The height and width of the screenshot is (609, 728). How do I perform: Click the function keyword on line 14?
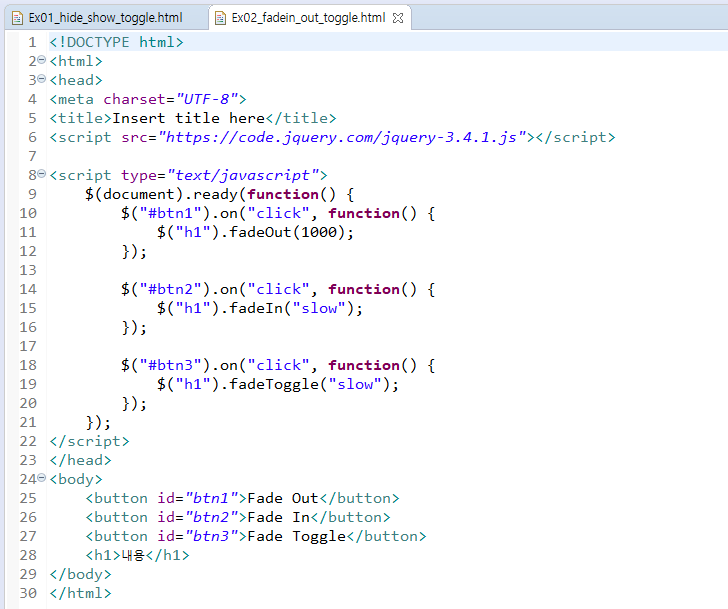tap(364, 290)
